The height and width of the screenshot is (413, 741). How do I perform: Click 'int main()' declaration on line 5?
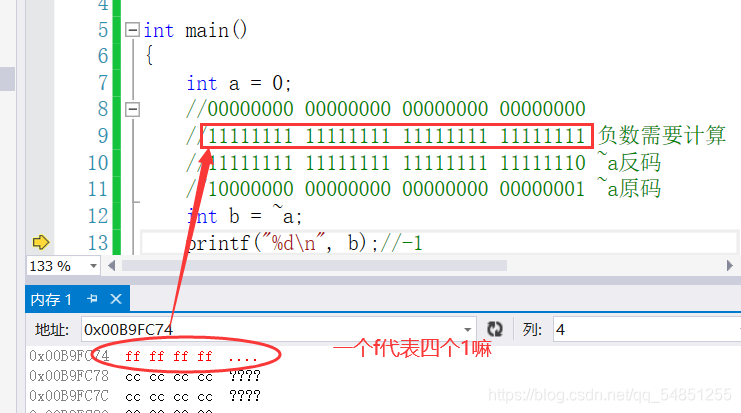195,31
